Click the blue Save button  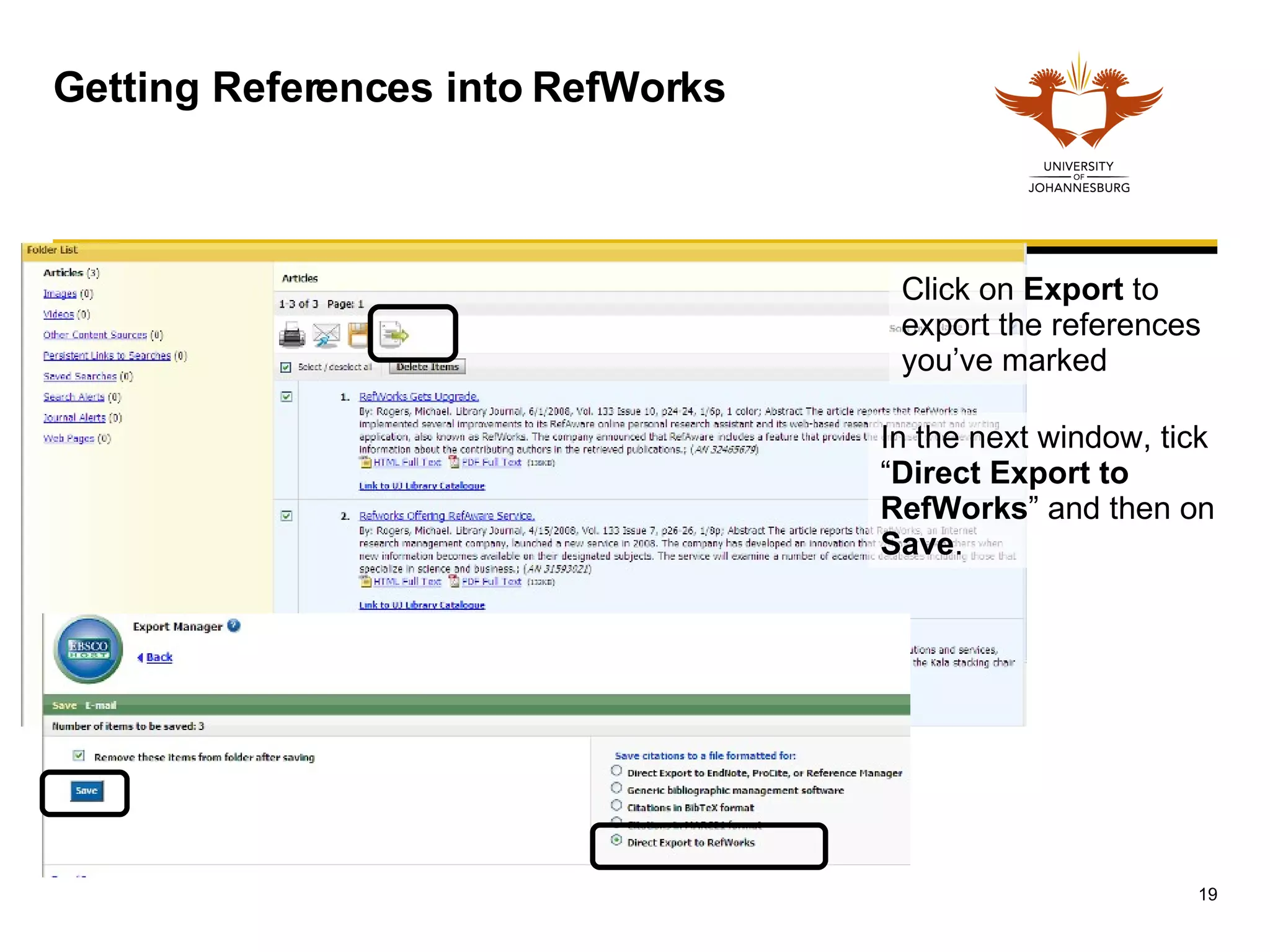[87, 791]
